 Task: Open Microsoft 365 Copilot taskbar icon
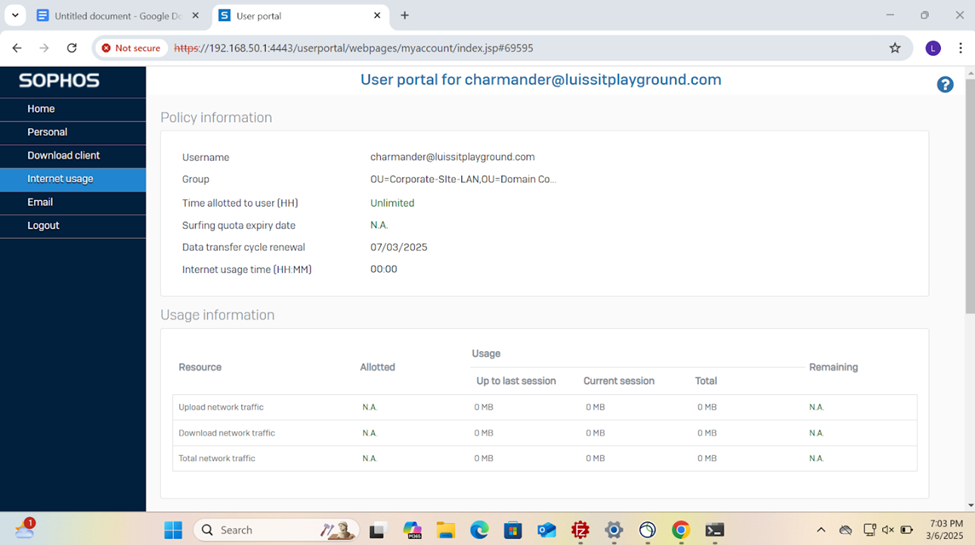(412, 530)
